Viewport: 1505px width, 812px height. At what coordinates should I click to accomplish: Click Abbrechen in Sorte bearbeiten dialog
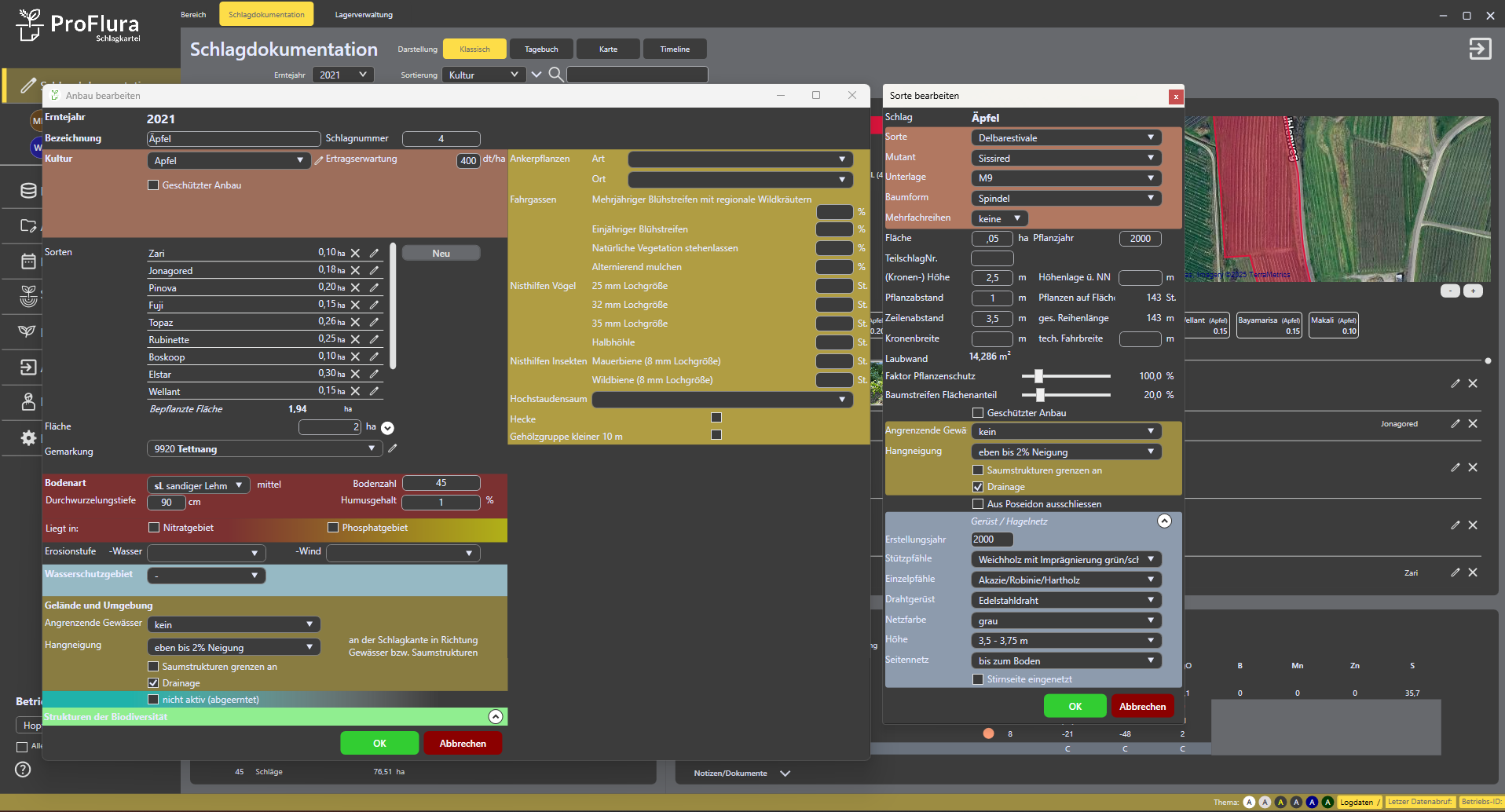click(x=1142, y=707)
